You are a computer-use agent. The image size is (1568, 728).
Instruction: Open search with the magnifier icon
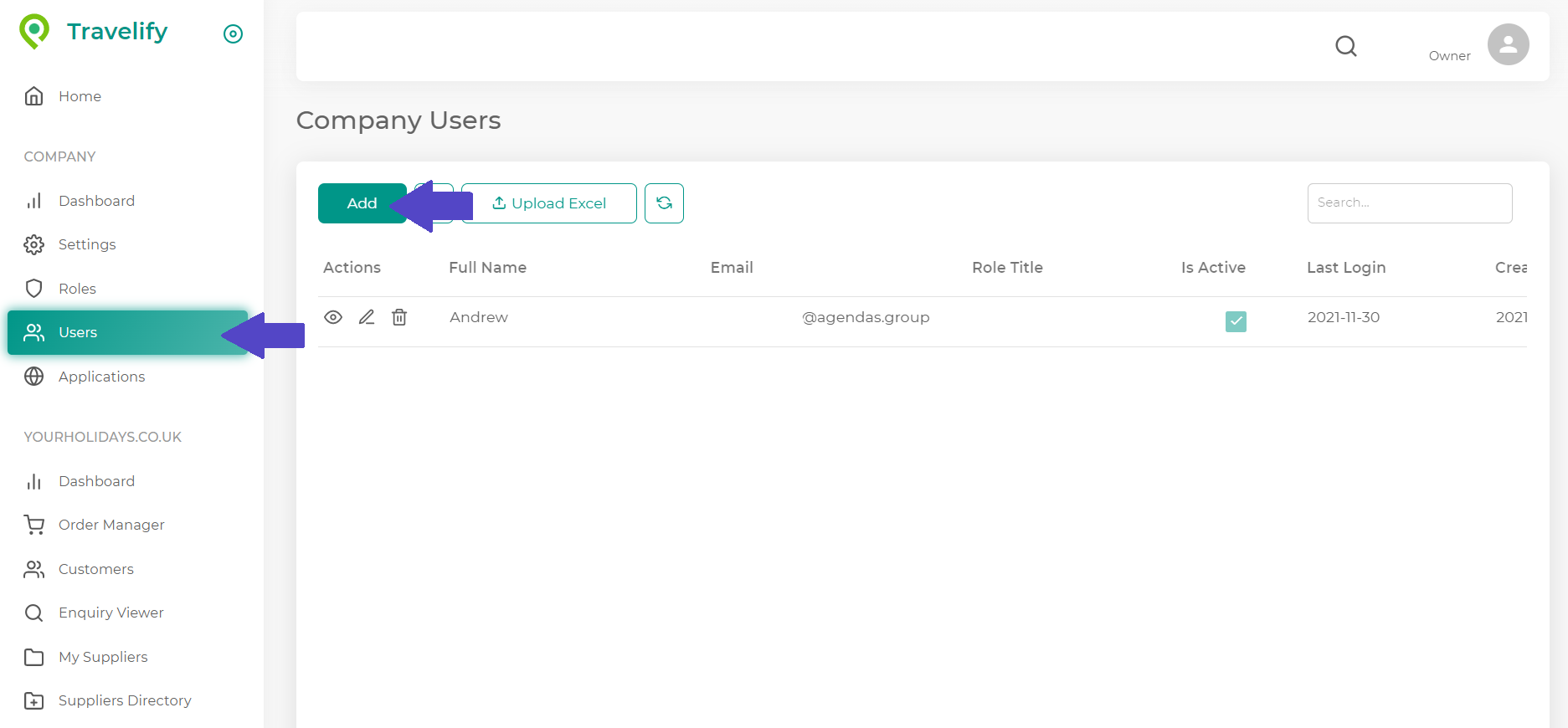point(1345,46)
